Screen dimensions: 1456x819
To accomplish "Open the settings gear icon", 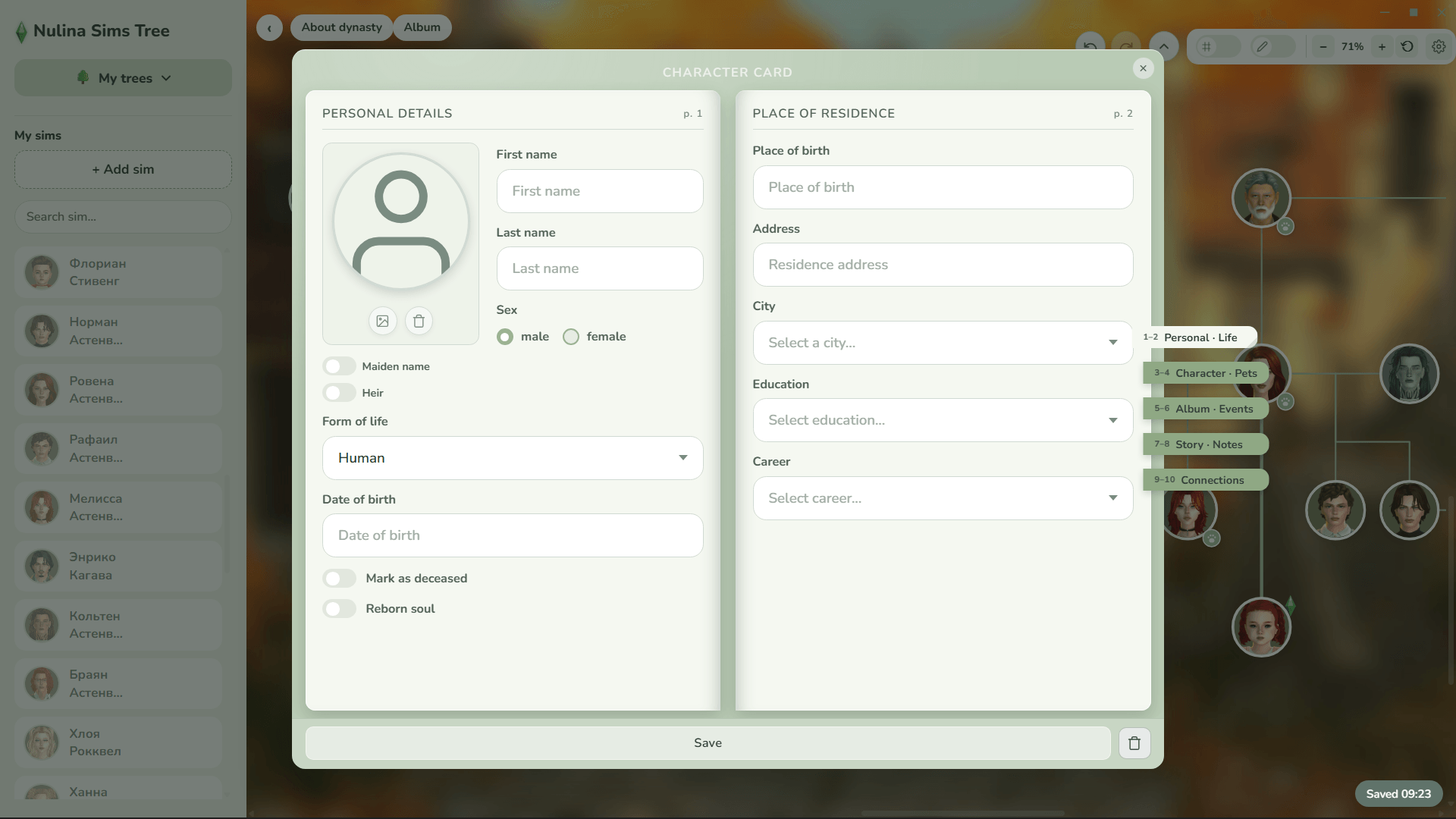I will point(1439,46).
